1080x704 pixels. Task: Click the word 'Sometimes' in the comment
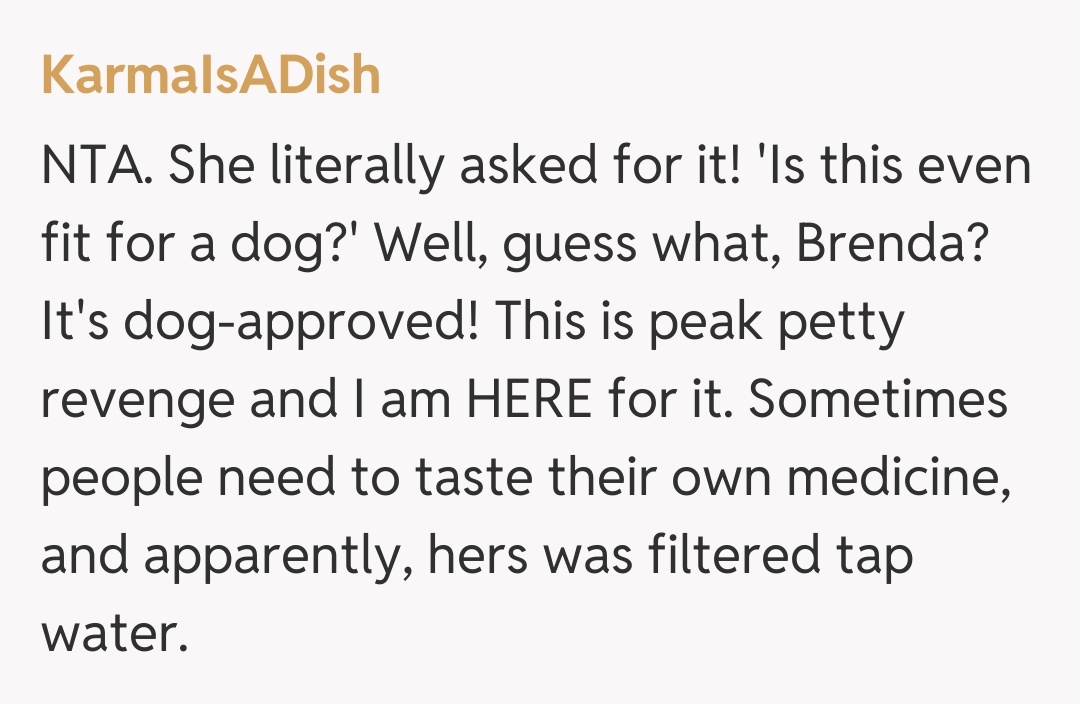coord(878,400)
